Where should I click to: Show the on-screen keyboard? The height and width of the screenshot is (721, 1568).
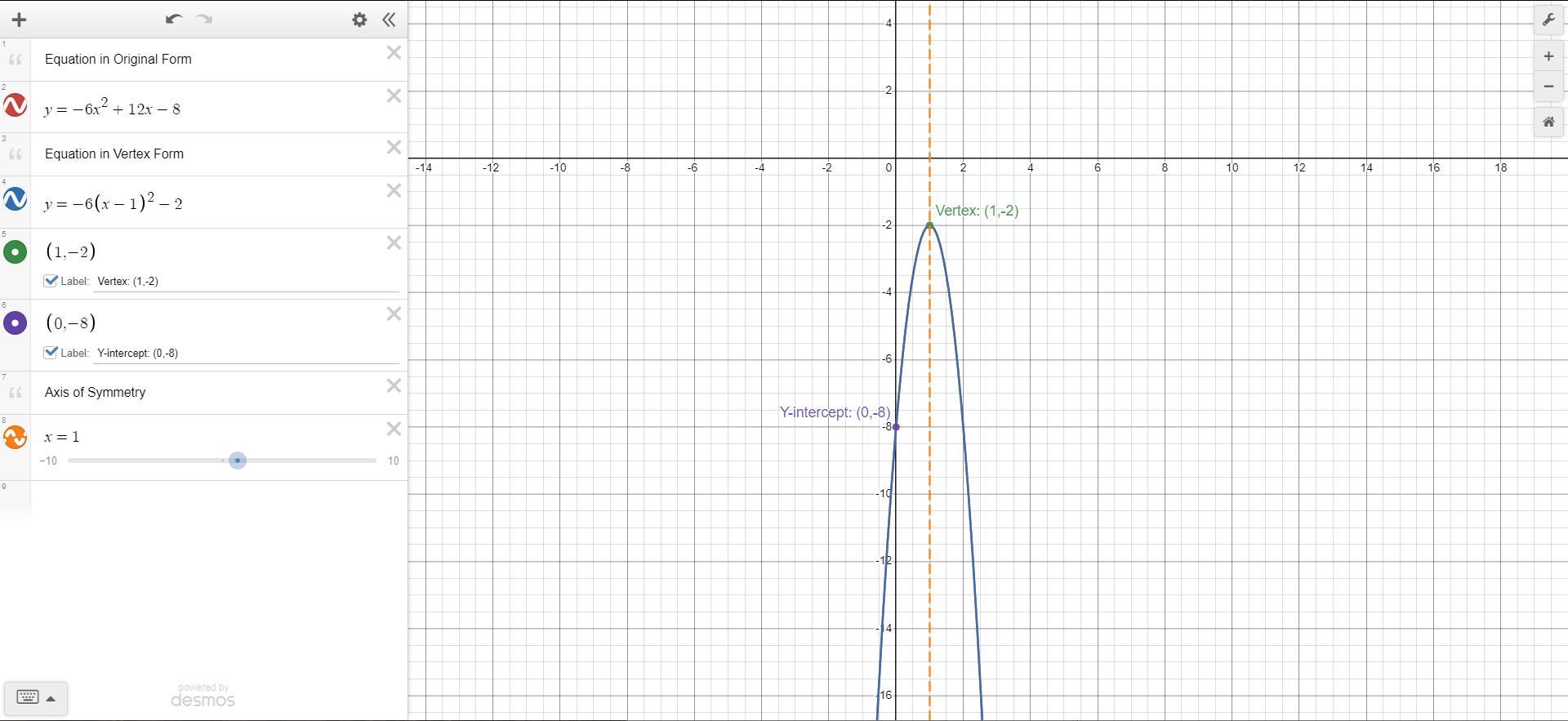(28, 698)
